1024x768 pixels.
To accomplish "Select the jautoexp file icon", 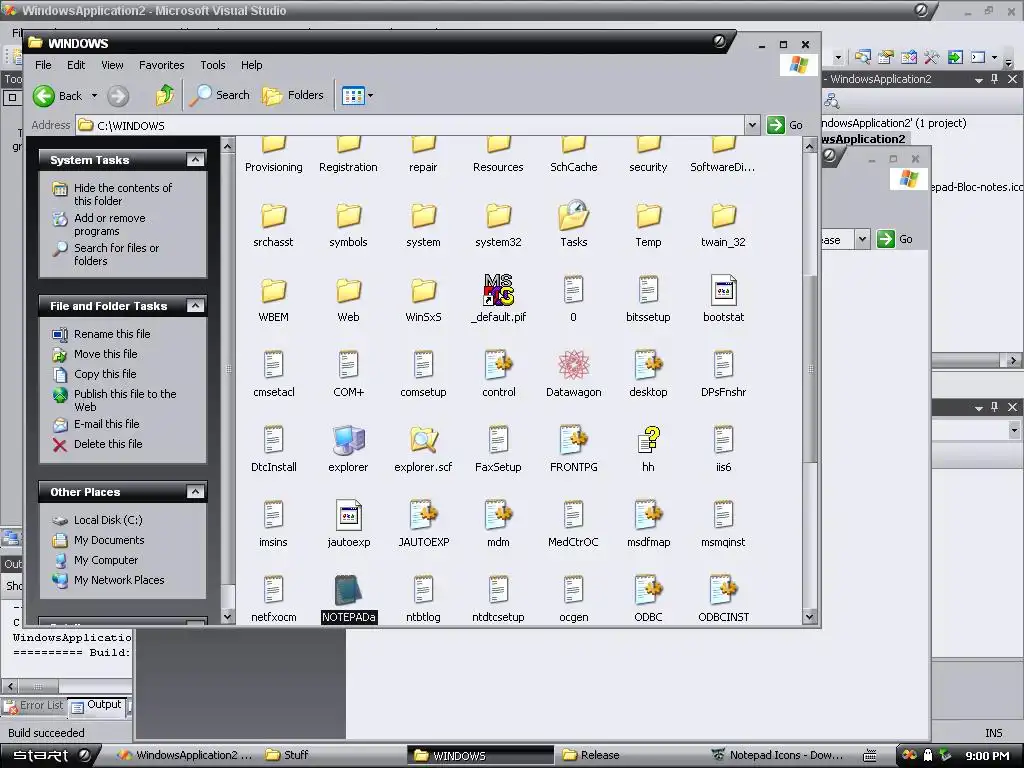I will pyautogui.click(x=348, y=515).
